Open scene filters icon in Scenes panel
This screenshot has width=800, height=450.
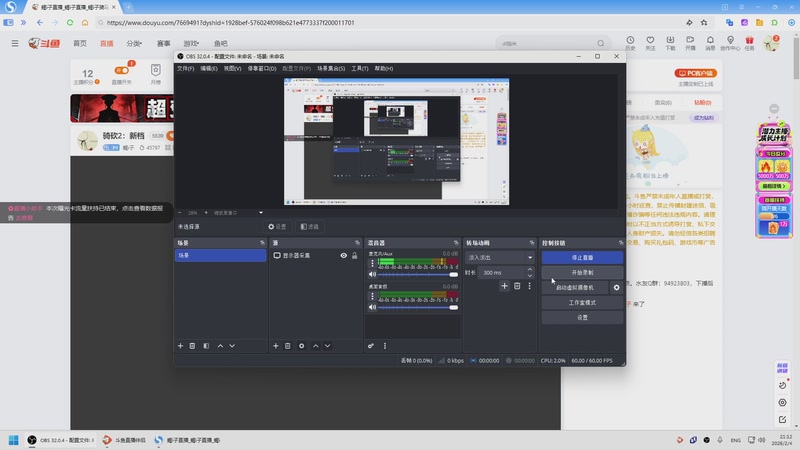click(206, 346)
